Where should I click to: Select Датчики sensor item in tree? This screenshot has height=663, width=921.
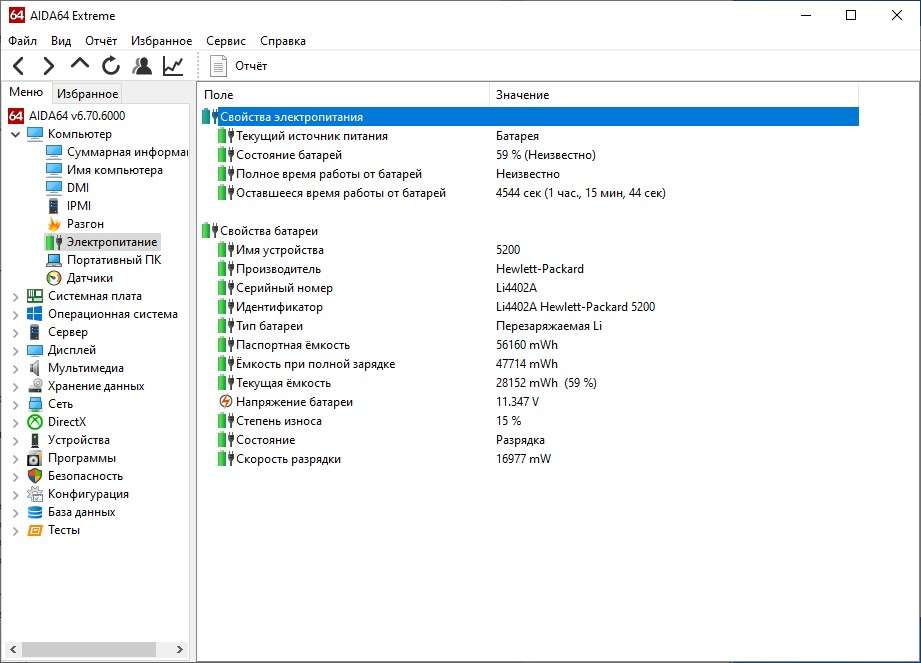[89, 278]
